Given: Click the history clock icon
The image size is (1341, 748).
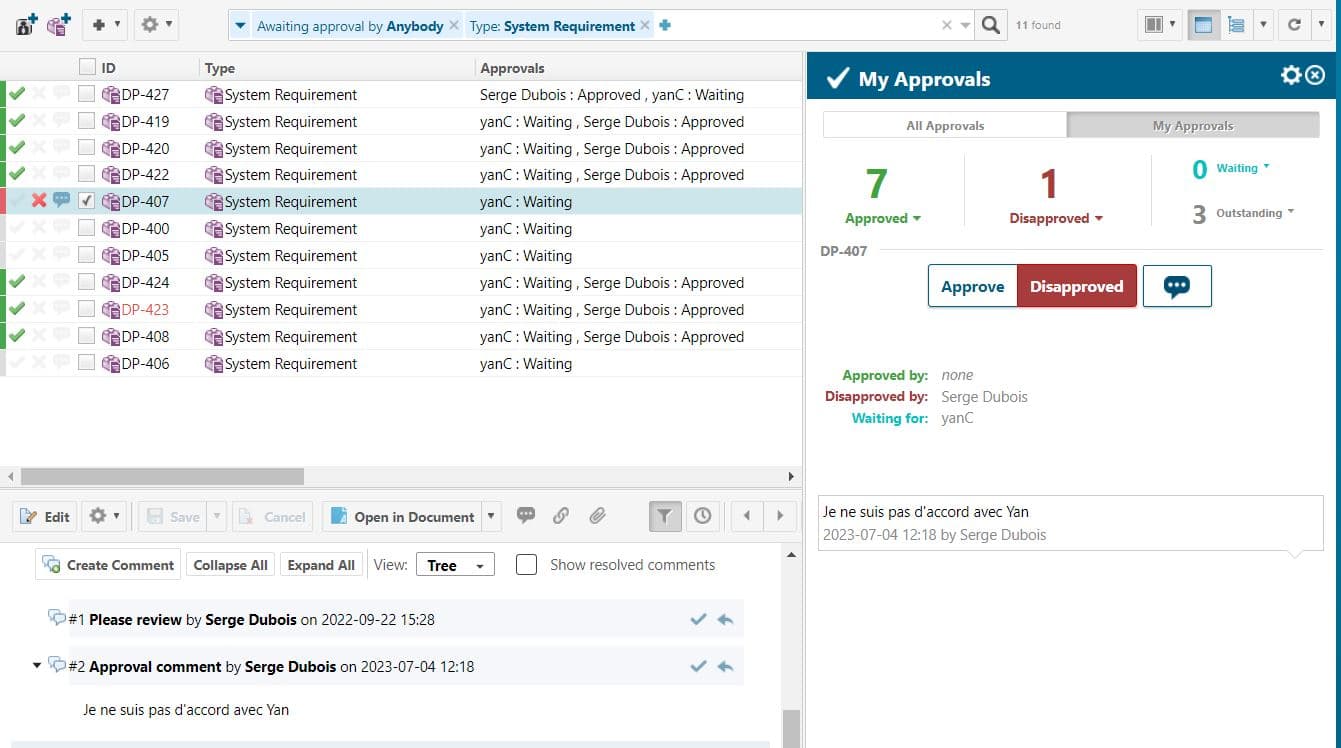Looking at the screenshot, I should (x=703, y=516).
